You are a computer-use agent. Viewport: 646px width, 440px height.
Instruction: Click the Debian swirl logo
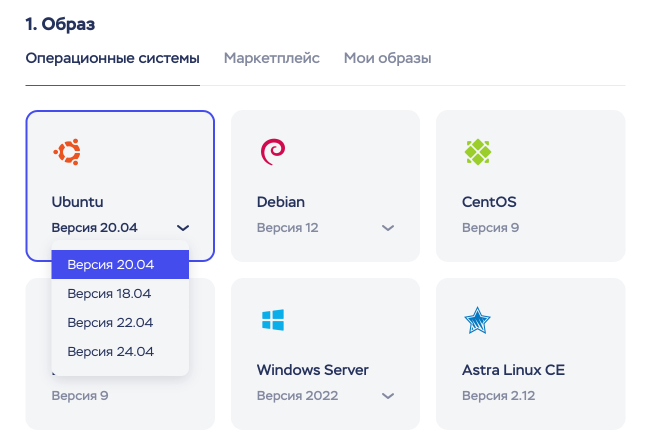[x=272, y=152]
